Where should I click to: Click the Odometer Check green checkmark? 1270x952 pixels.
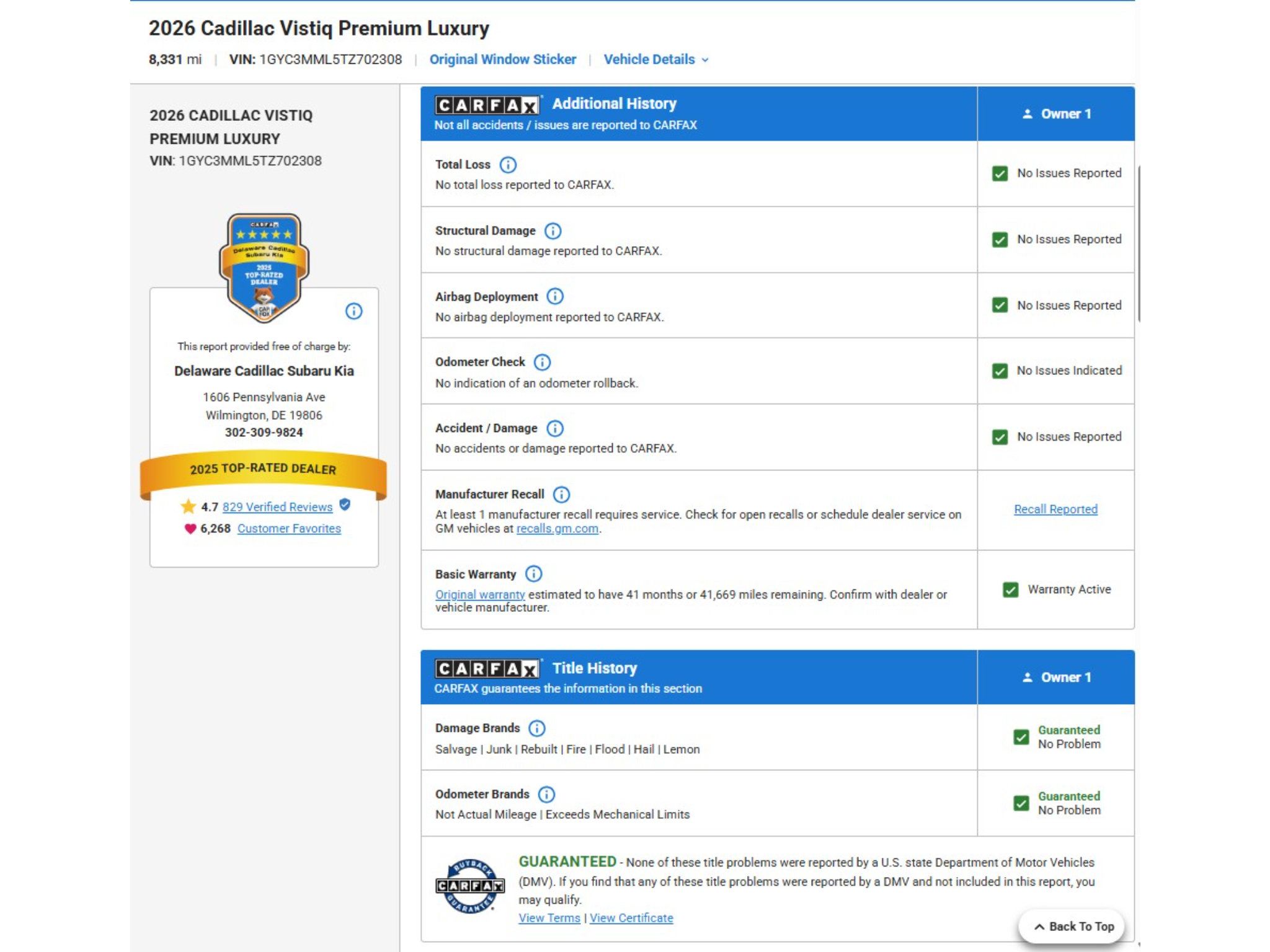point(1000,371)
